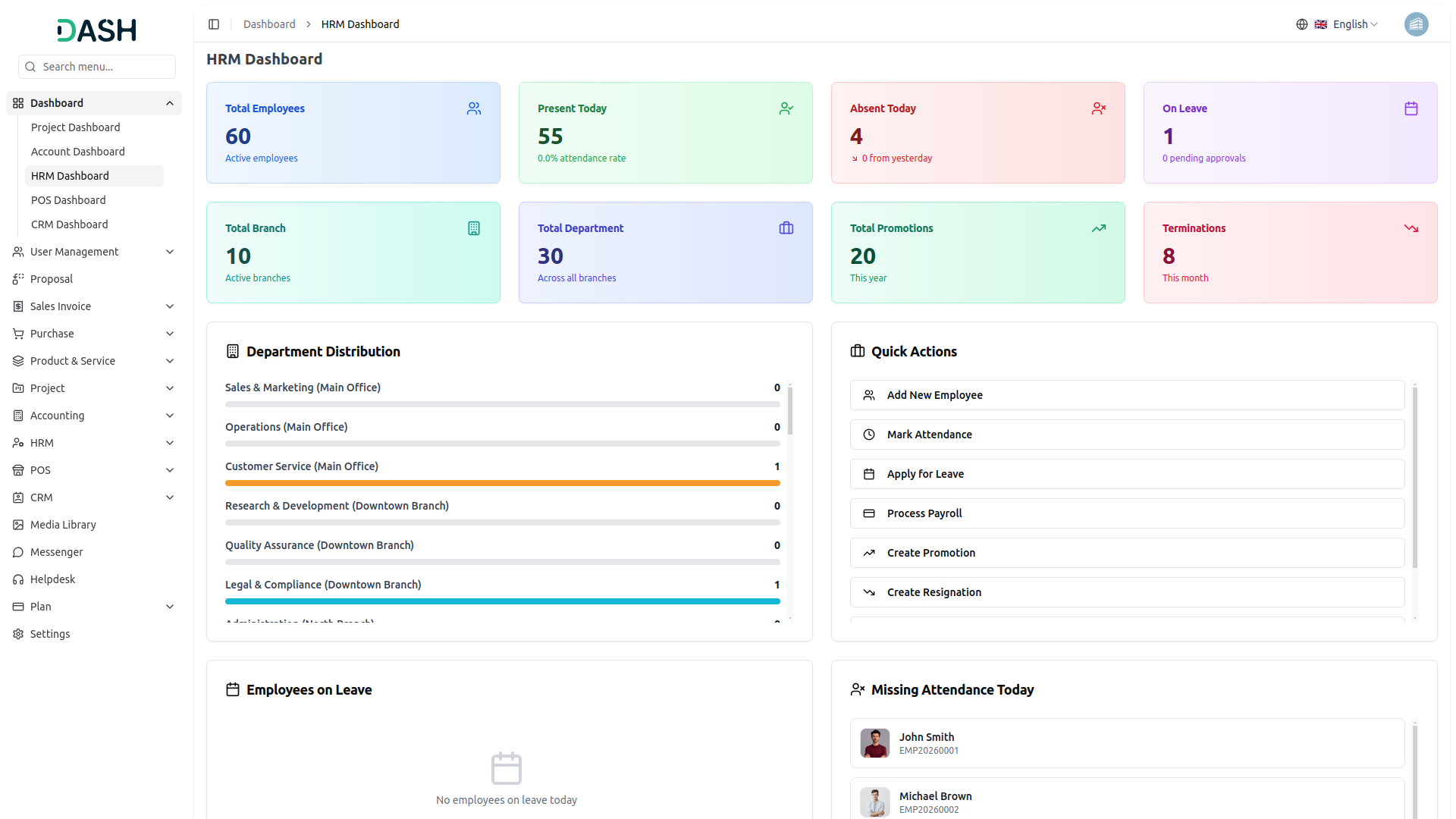Toggle the sidebar panel icon

[x=214, y=24]
